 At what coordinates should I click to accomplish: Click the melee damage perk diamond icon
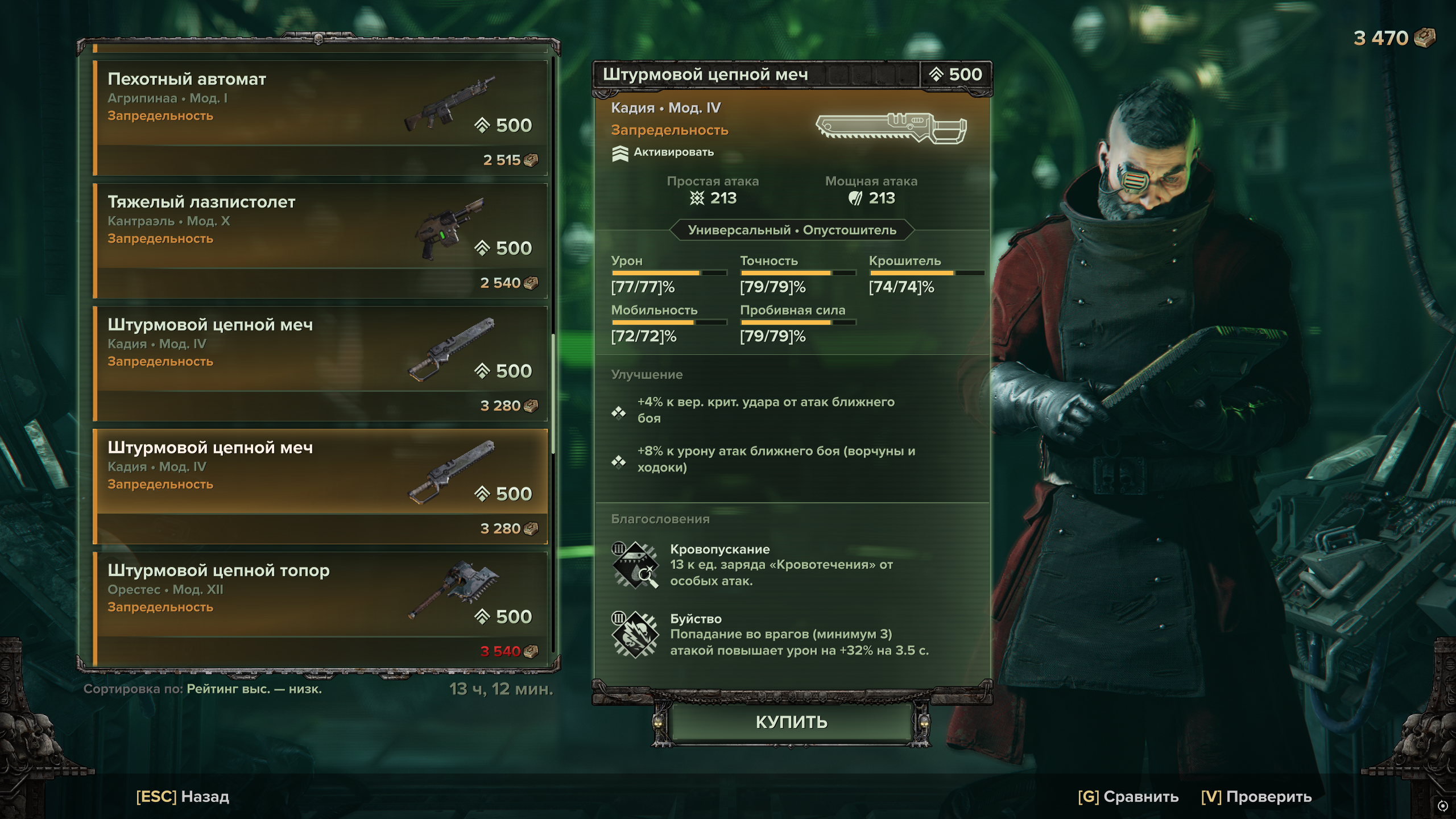click(618, 461)
